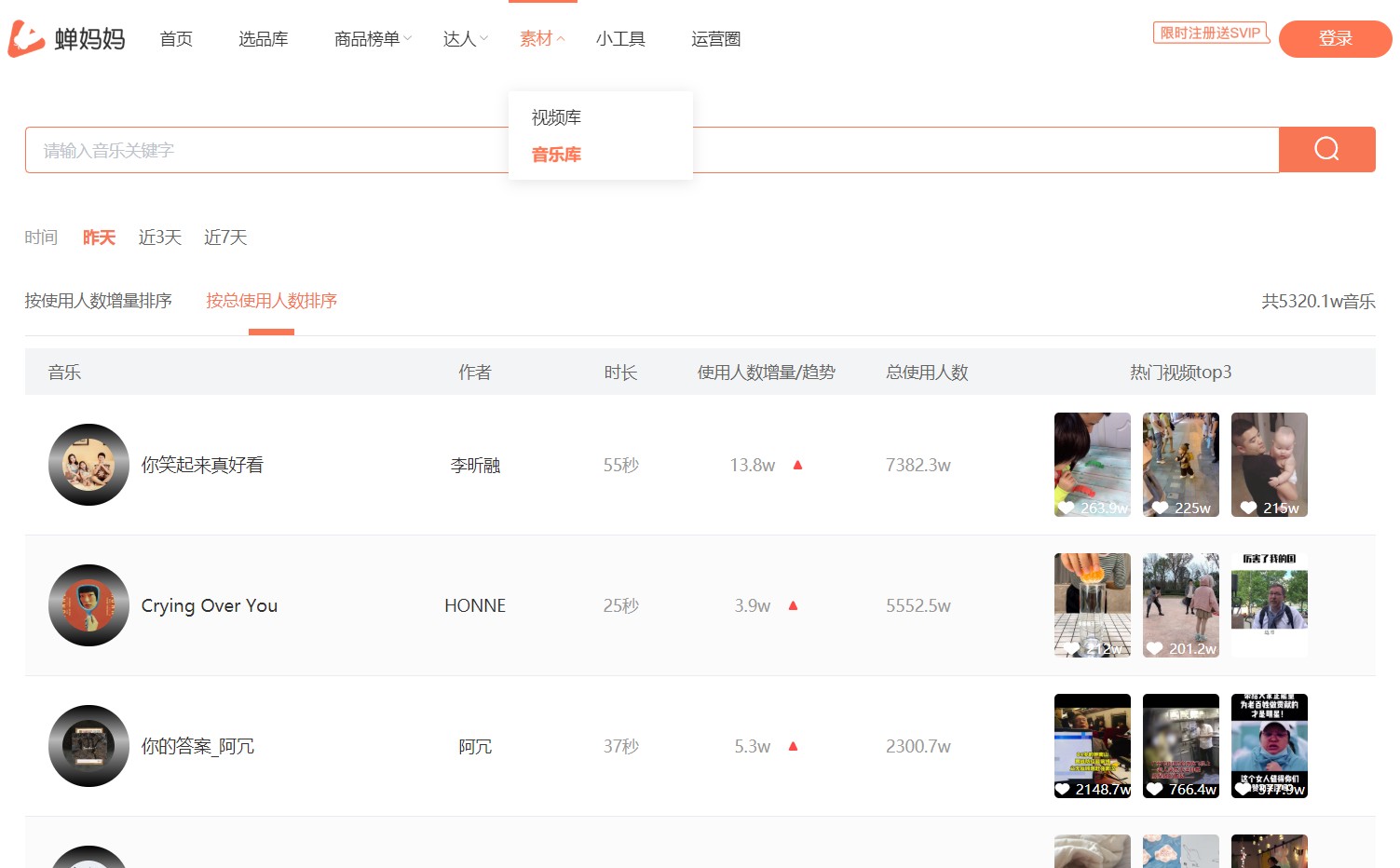Click the 时长 column header
The height and width of the screenshot is (868, 1400).
[x=620, y=373]
